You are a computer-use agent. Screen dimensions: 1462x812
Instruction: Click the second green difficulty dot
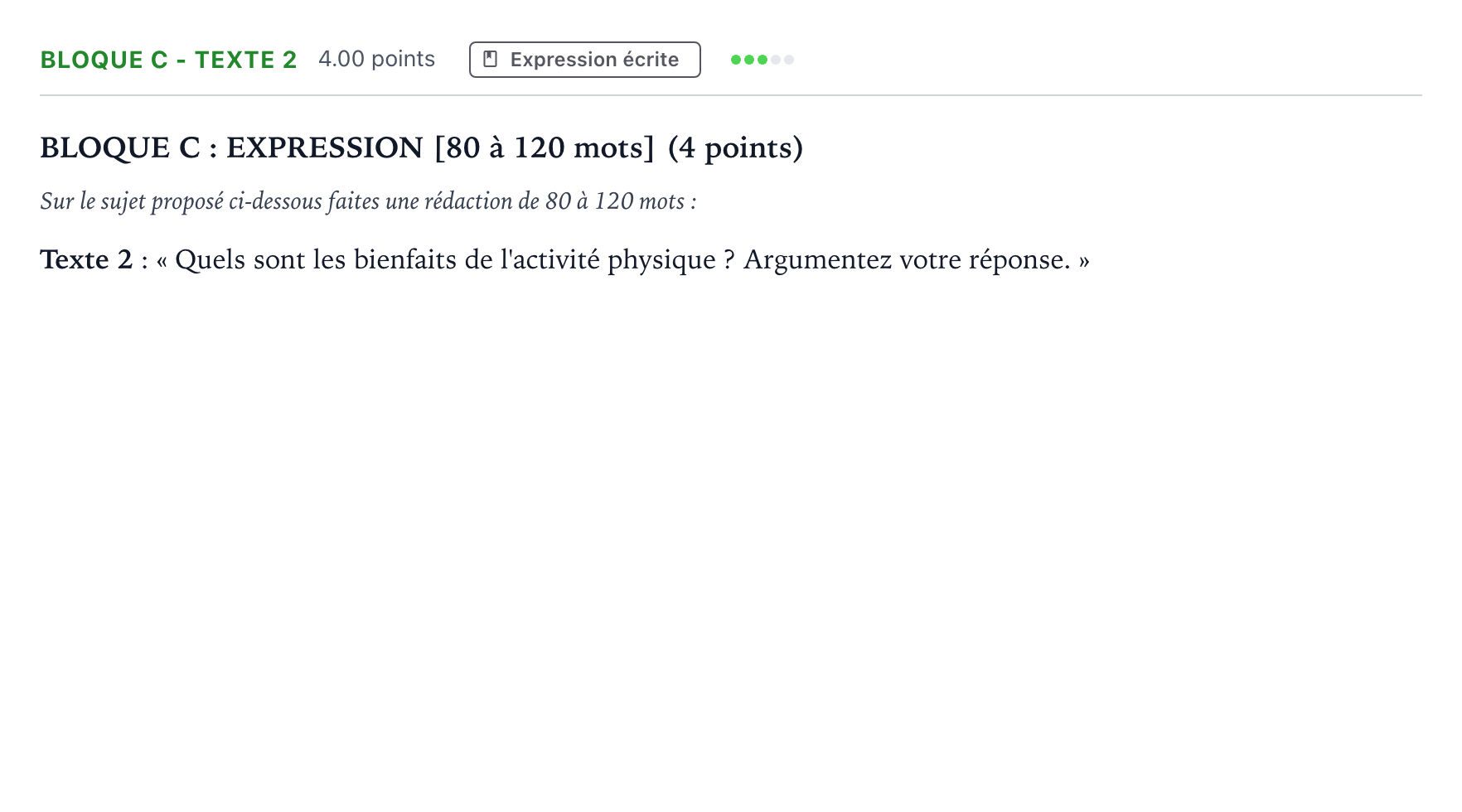[749, 60]
